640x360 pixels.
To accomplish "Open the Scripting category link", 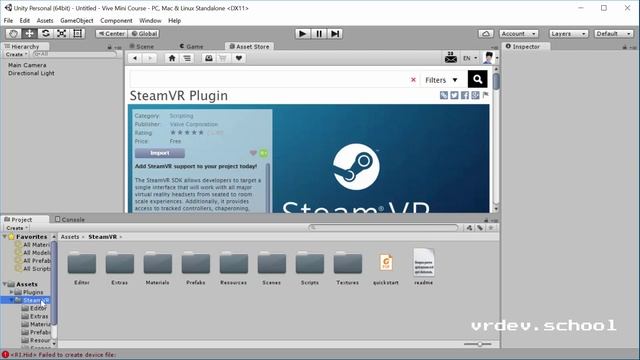I will pos(181,116).
